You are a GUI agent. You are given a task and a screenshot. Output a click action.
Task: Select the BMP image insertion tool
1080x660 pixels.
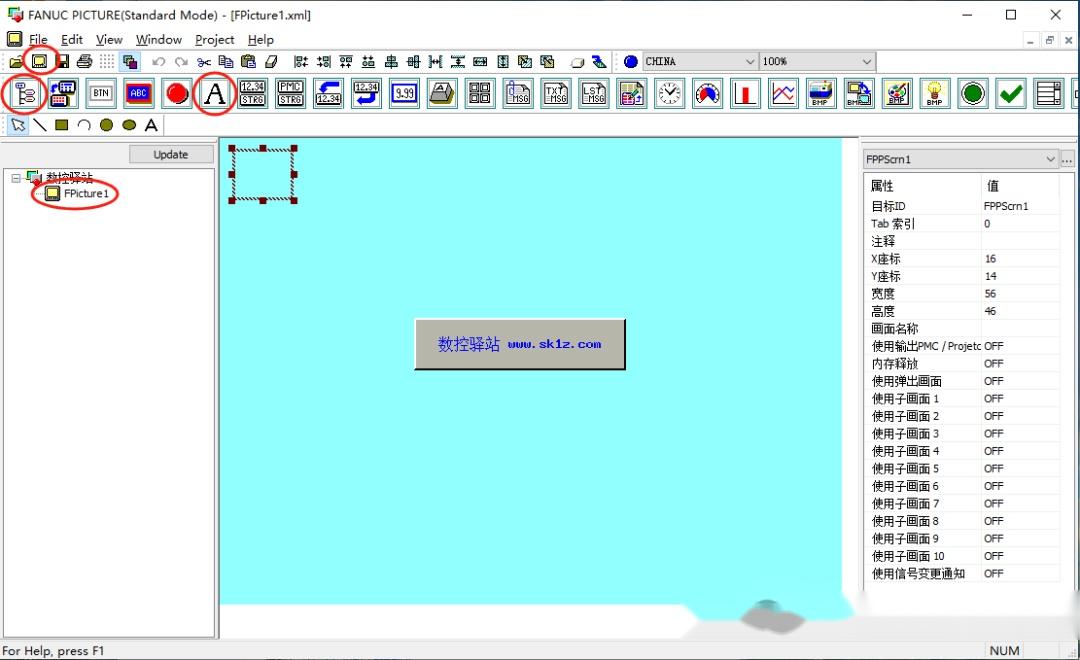pos(822,93)
